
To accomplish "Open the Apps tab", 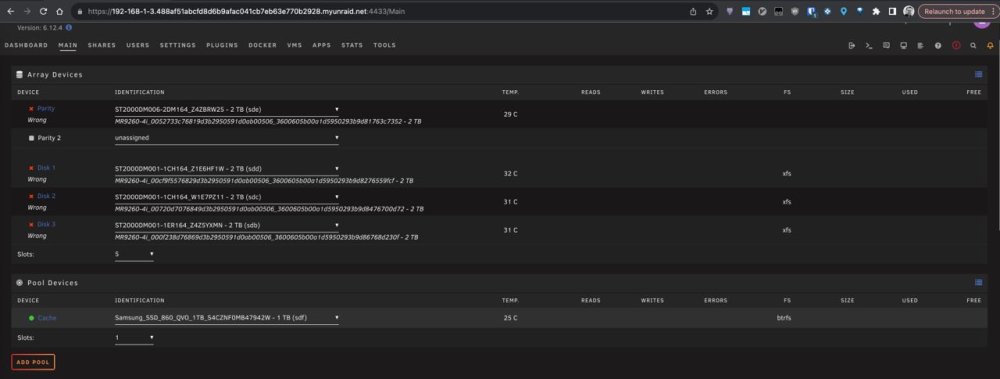I will click(321, 45).
